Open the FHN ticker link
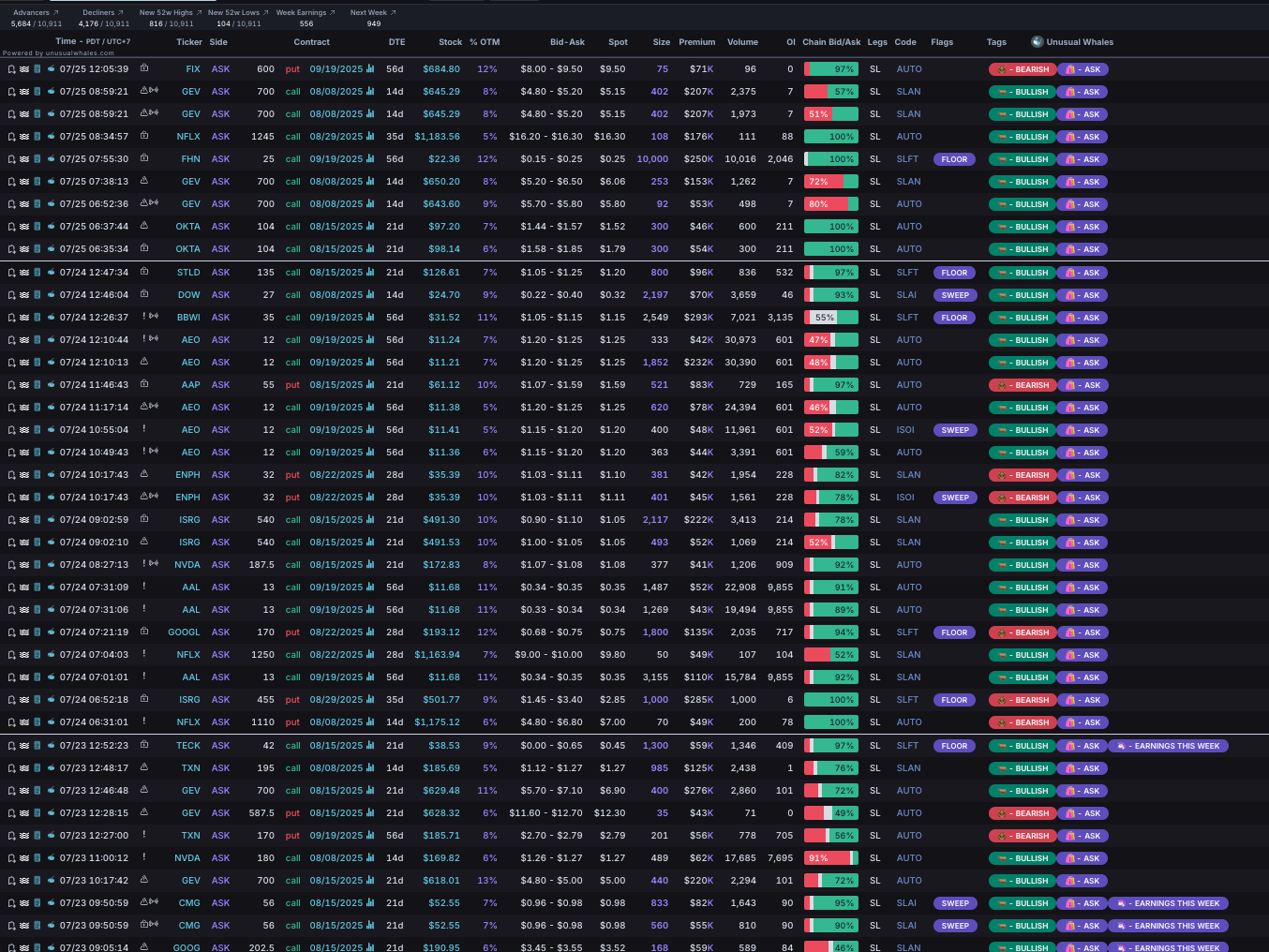This screenshot has height=952, width=1269. (190, 159)
